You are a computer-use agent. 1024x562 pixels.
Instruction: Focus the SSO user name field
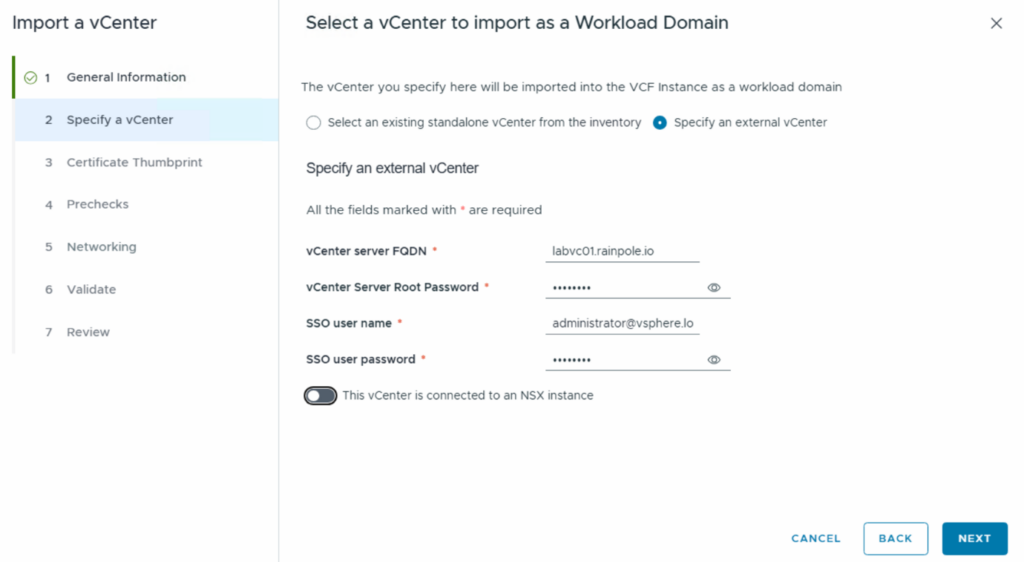(622, 324)
